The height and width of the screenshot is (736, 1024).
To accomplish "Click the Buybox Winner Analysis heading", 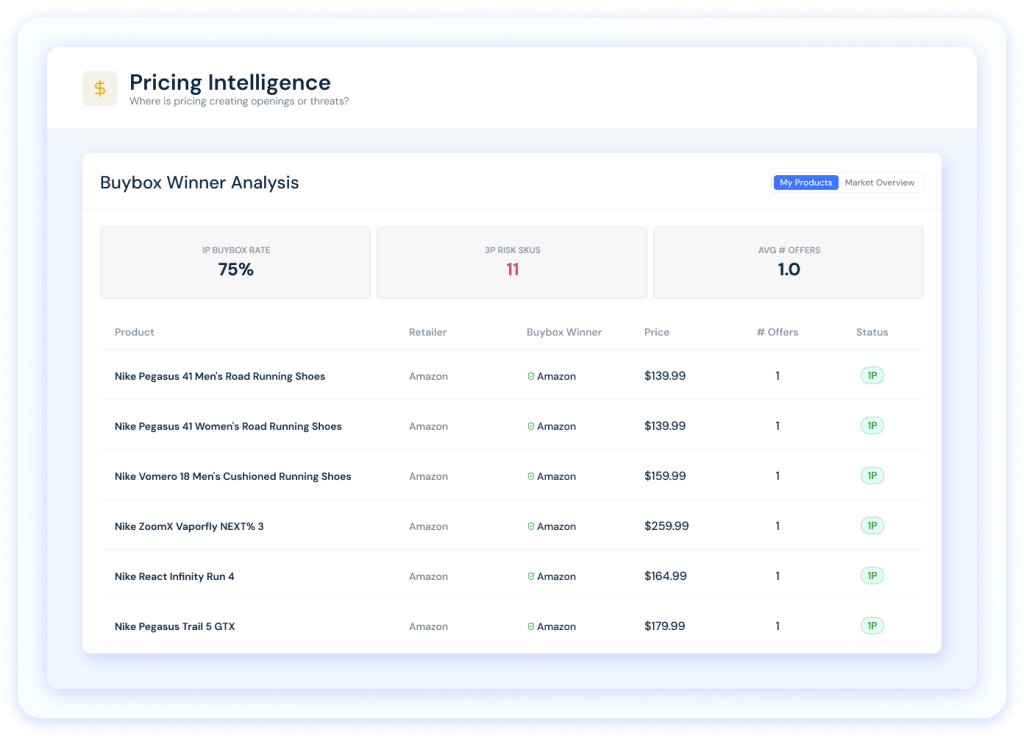I will 199,183.
